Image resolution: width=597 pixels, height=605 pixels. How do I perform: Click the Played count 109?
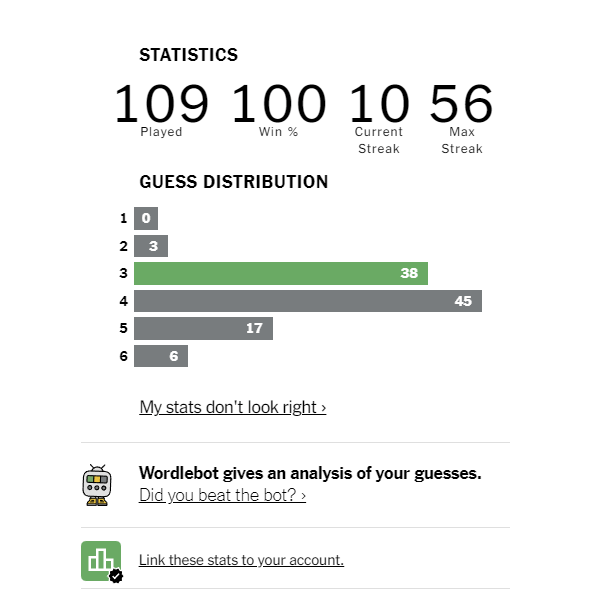point(161,103)
